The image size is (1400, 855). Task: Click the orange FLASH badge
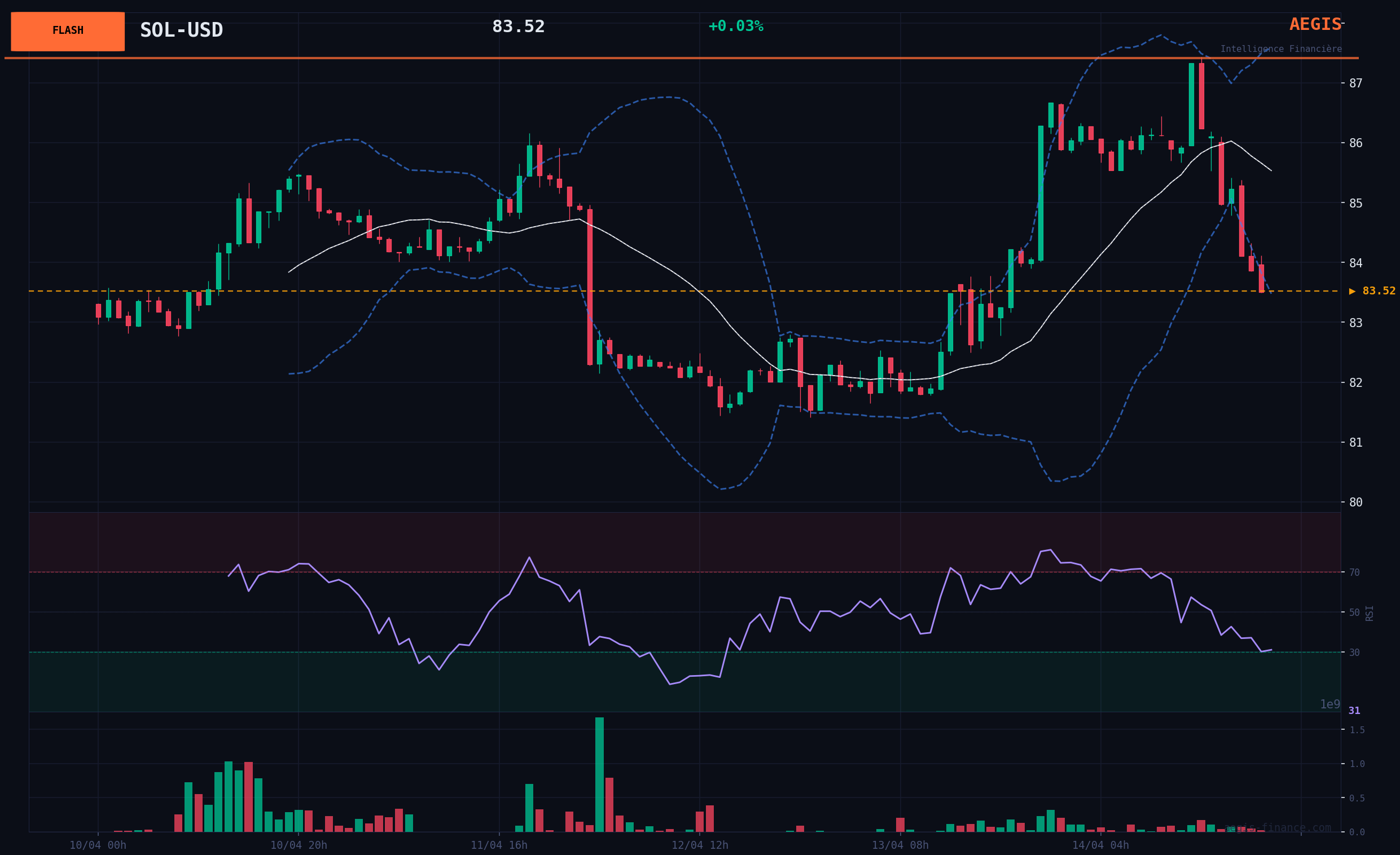click(68, 31)
